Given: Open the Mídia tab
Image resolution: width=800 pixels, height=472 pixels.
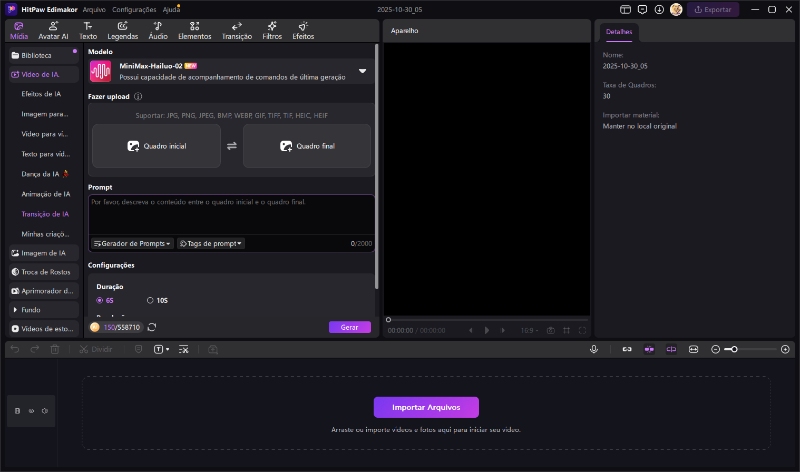Looking at the screenshot, I should (19, 31).
